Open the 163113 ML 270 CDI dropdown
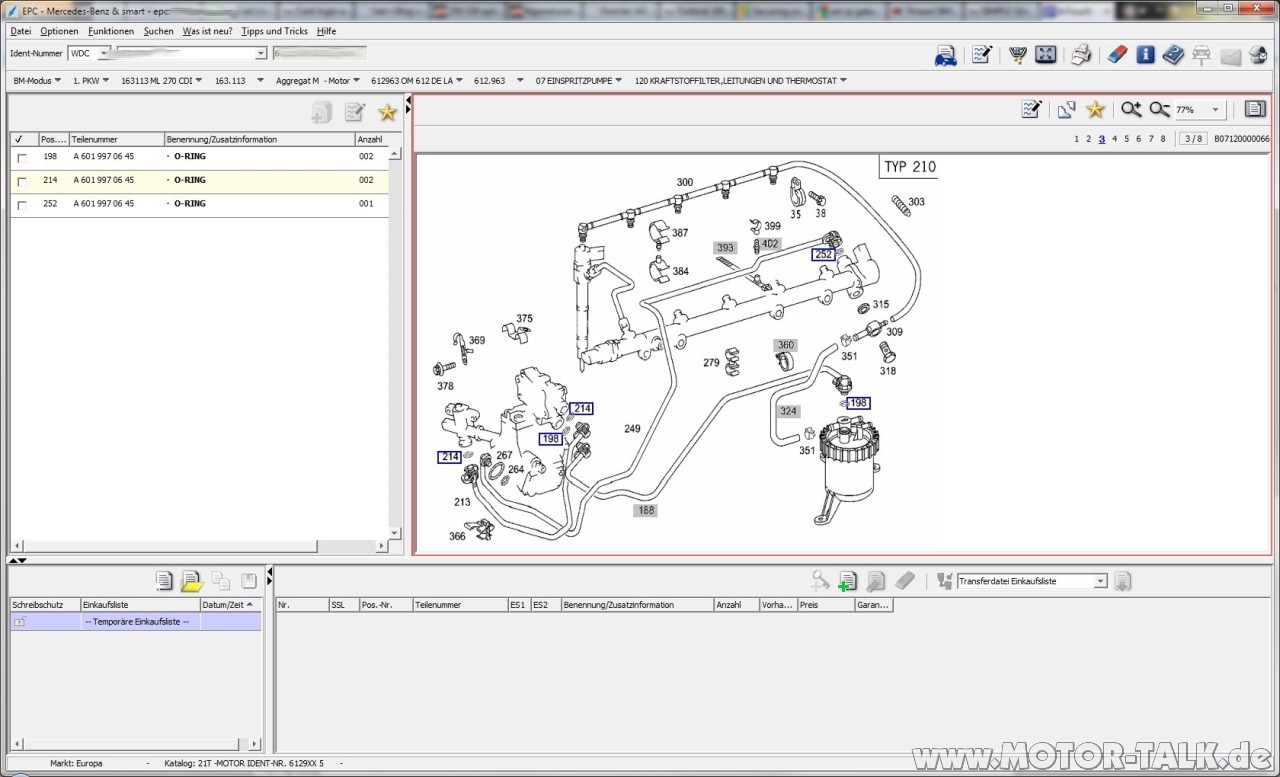This screenshot has width=1280, height=777. 161,80
